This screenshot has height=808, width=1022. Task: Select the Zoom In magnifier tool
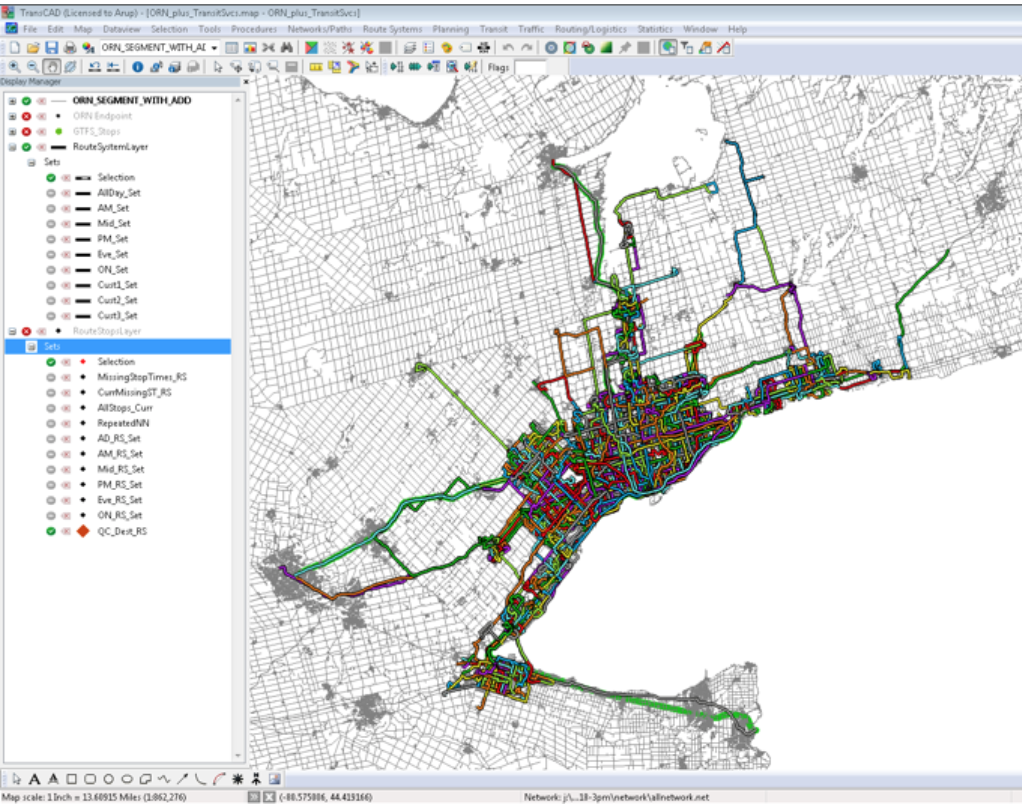click(x=15, y=66)
